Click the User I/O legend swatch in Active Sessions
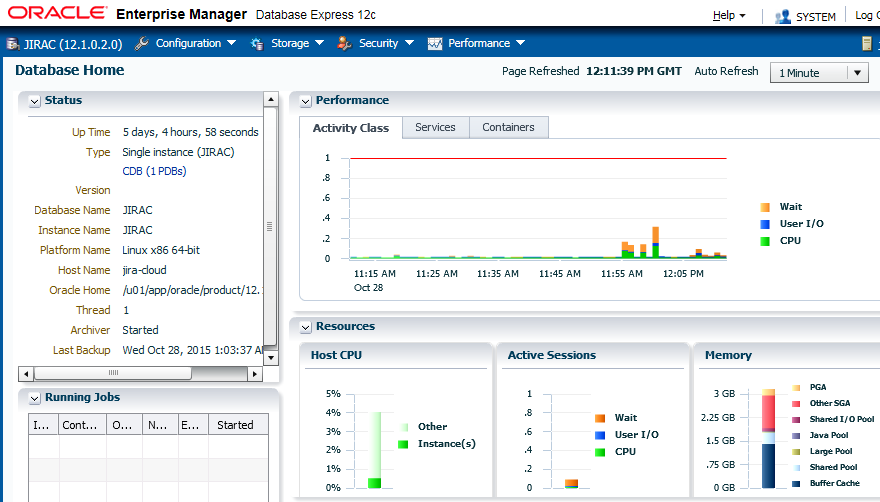880x502 pixels. (600, 435)
